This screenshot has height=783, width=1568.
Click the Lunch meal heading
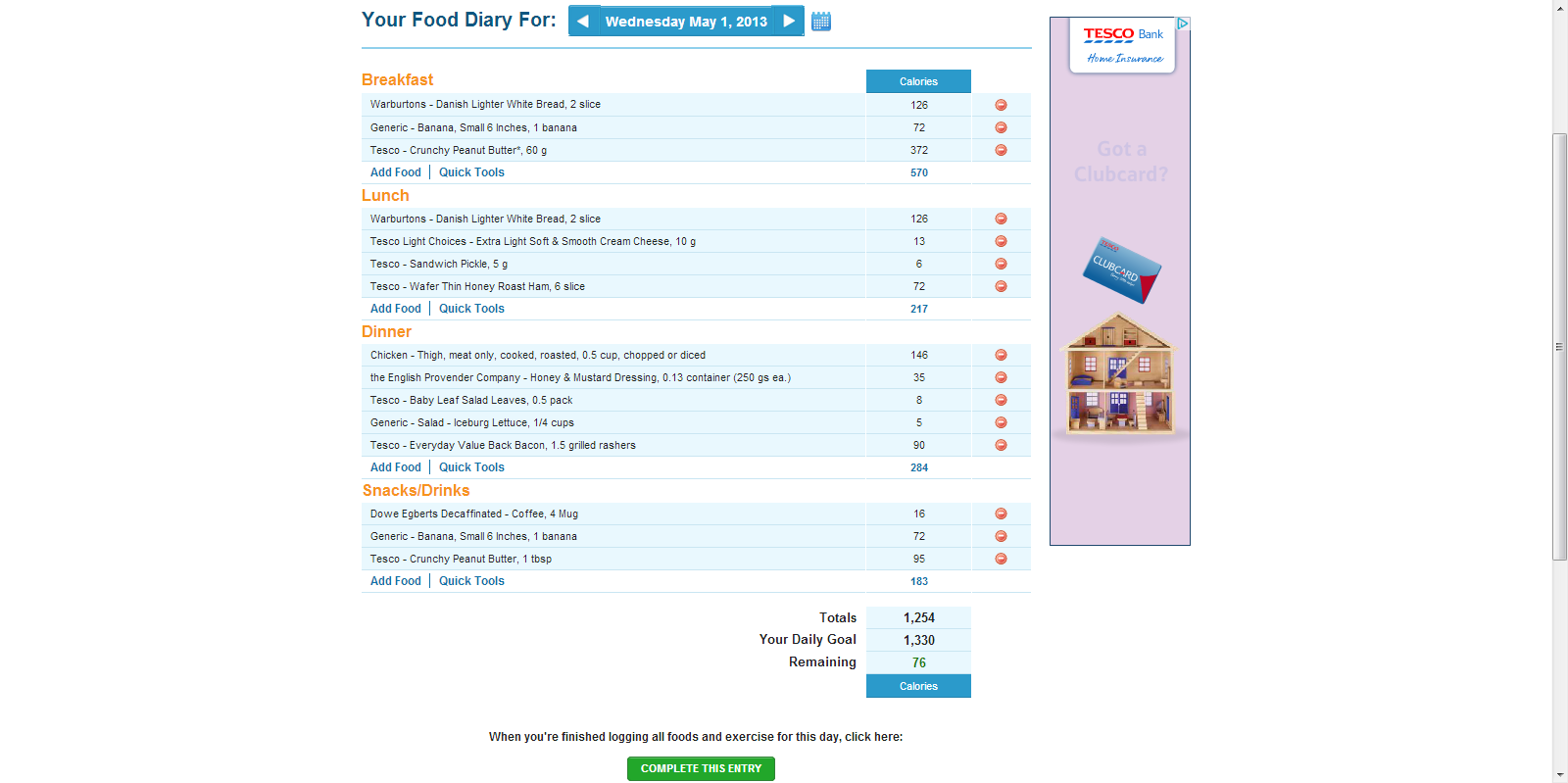point(385,196)
